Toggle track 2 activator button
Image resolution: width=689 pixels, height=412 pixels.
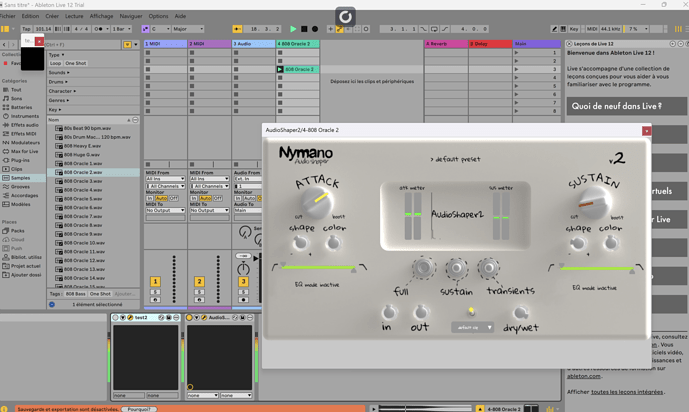click(199, 283)
